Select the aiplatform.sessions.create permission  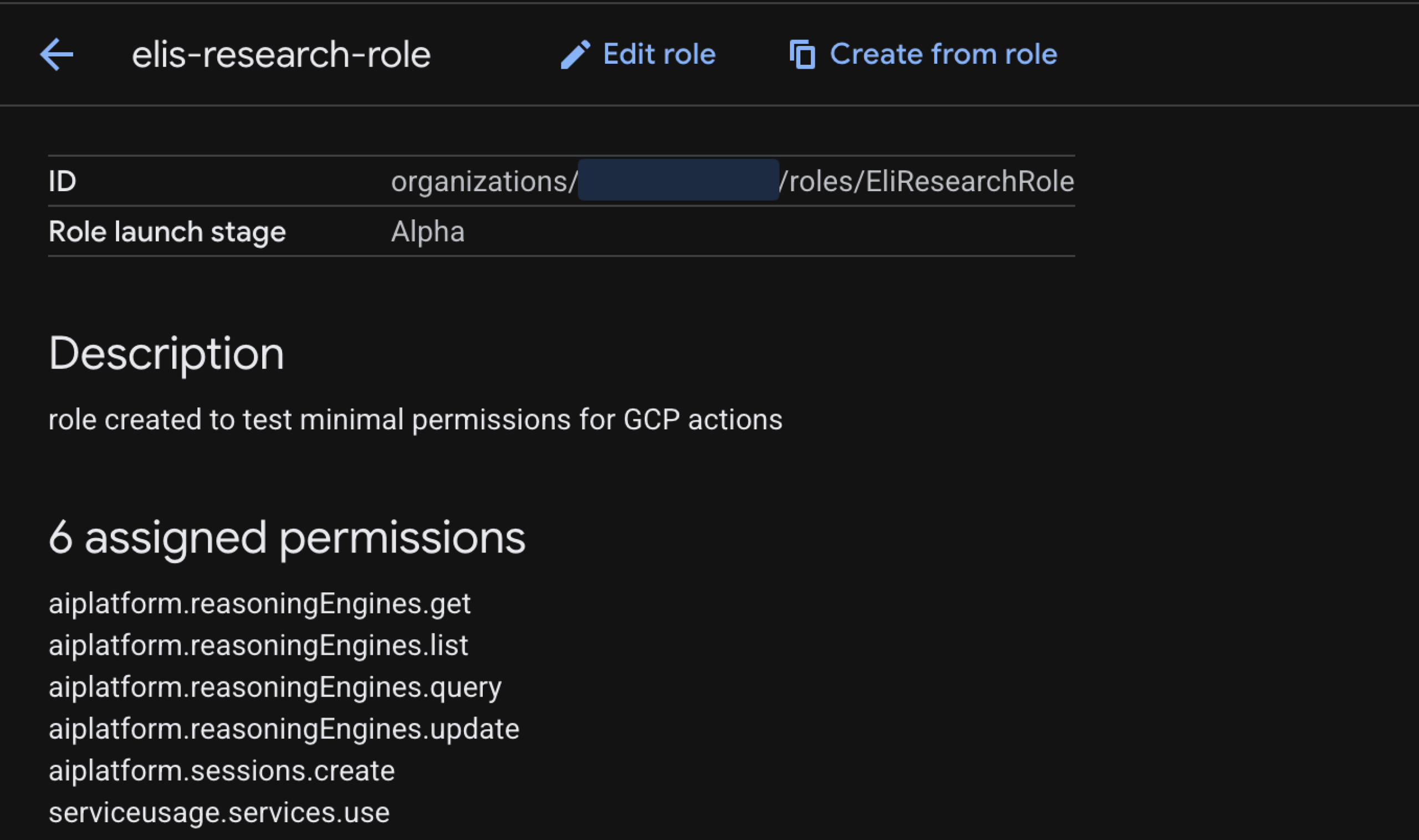221,771
